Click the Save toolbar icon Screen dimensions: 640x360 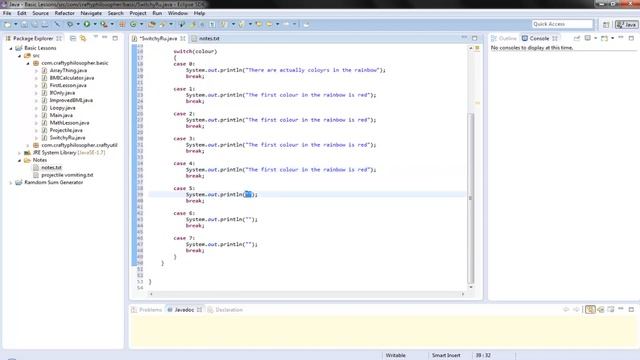pyautogui.click(x=24, y=24)
